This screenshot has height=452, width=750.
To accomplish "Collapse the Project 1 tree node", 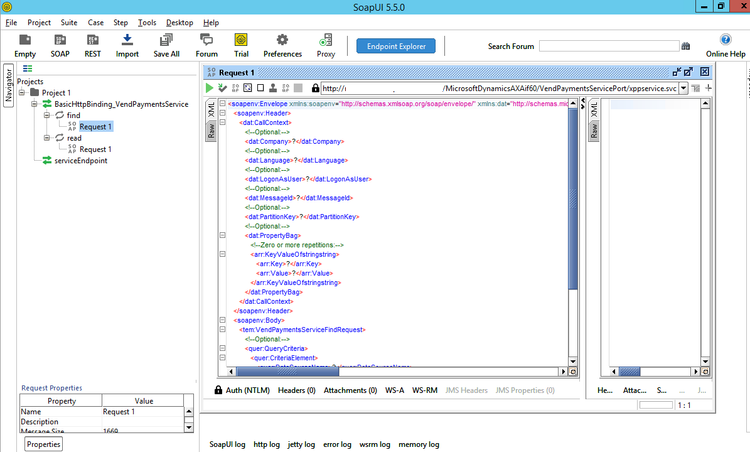I will tap(22, 93).
